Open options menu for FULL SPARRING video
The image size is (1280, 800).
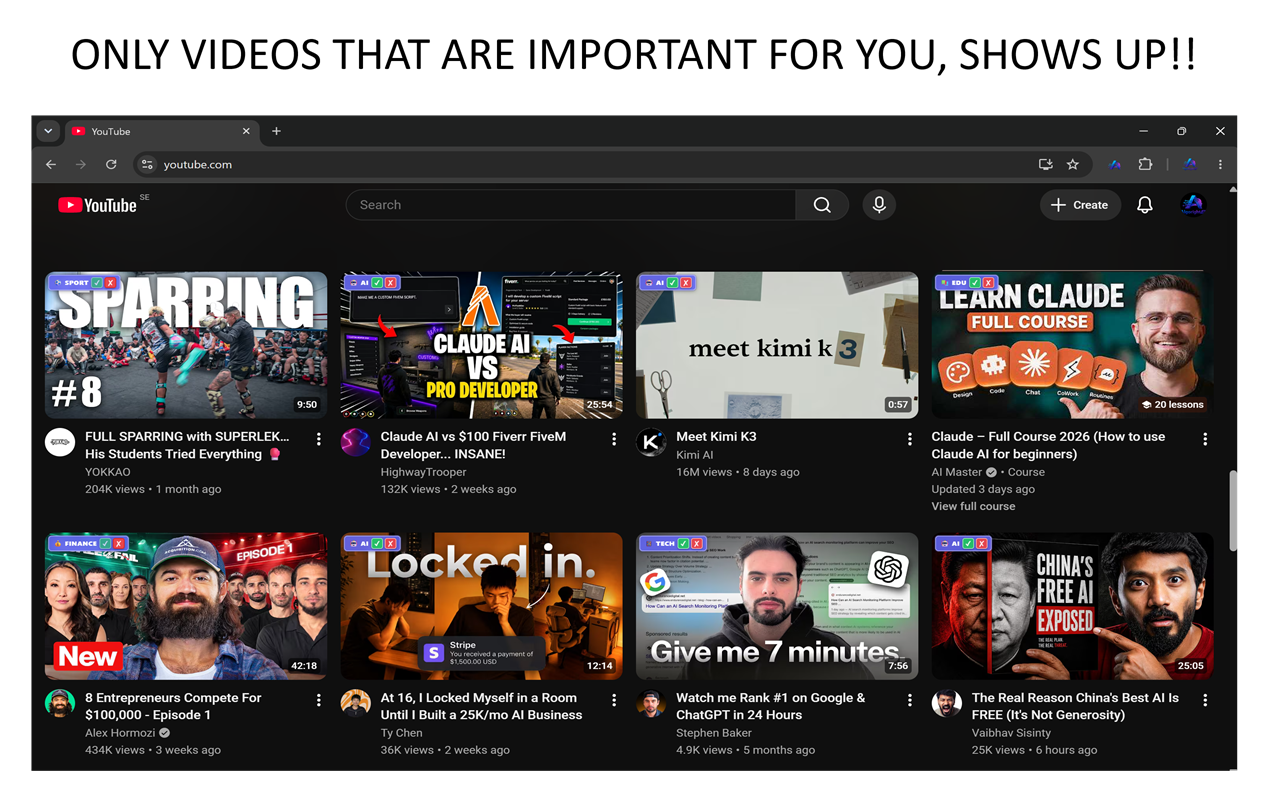pos(319,439)
